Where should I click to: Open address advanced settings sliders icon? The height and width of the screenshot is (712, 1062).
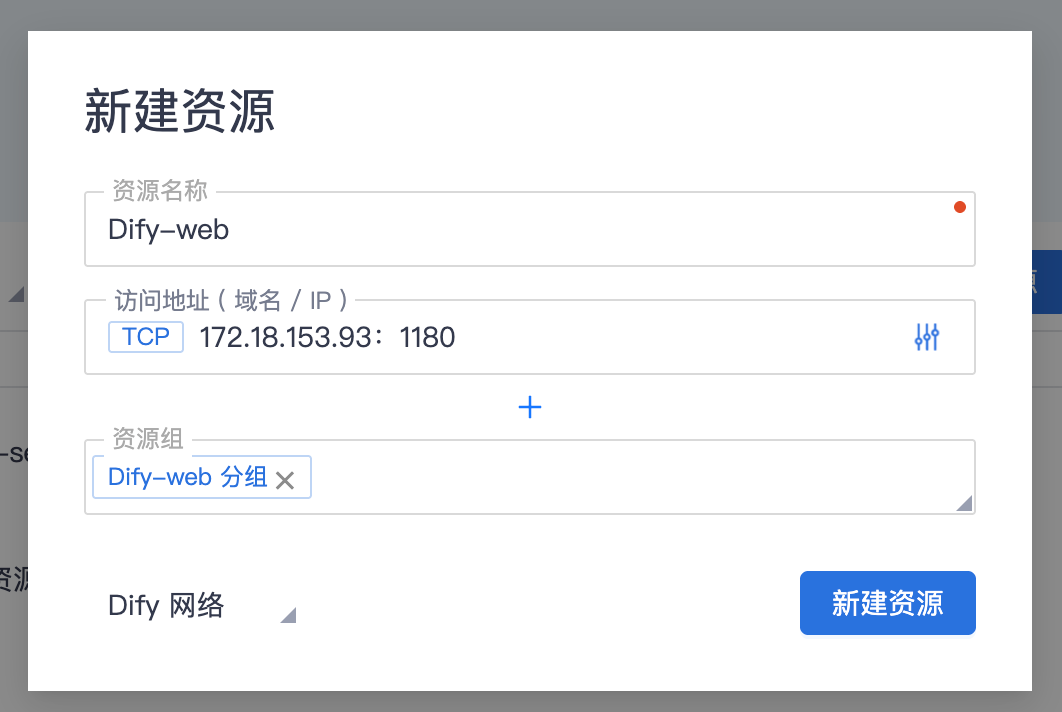927,337
